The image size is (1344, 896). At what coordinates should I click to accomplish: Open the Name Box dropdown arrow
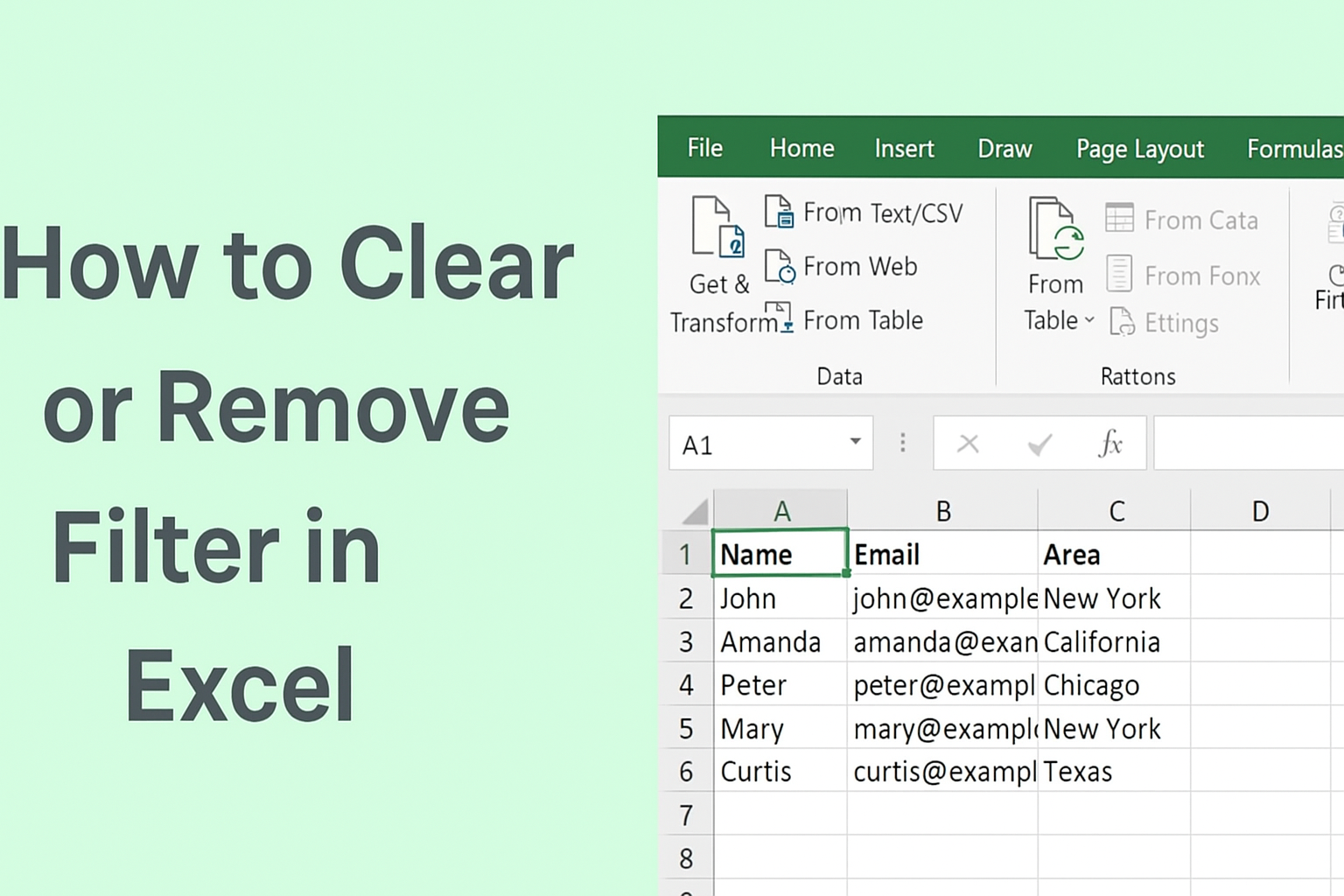coord(855,443)
